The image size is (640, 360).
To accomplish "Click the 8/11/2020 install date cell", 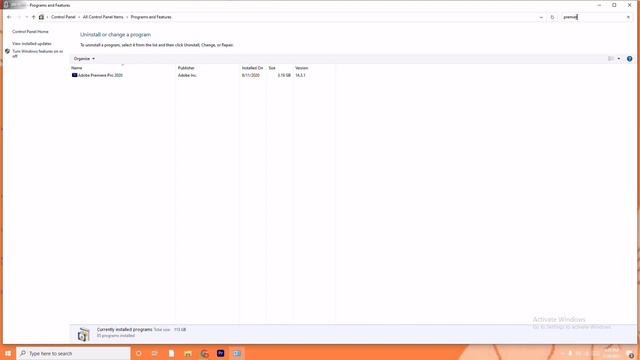I will 251,75.
